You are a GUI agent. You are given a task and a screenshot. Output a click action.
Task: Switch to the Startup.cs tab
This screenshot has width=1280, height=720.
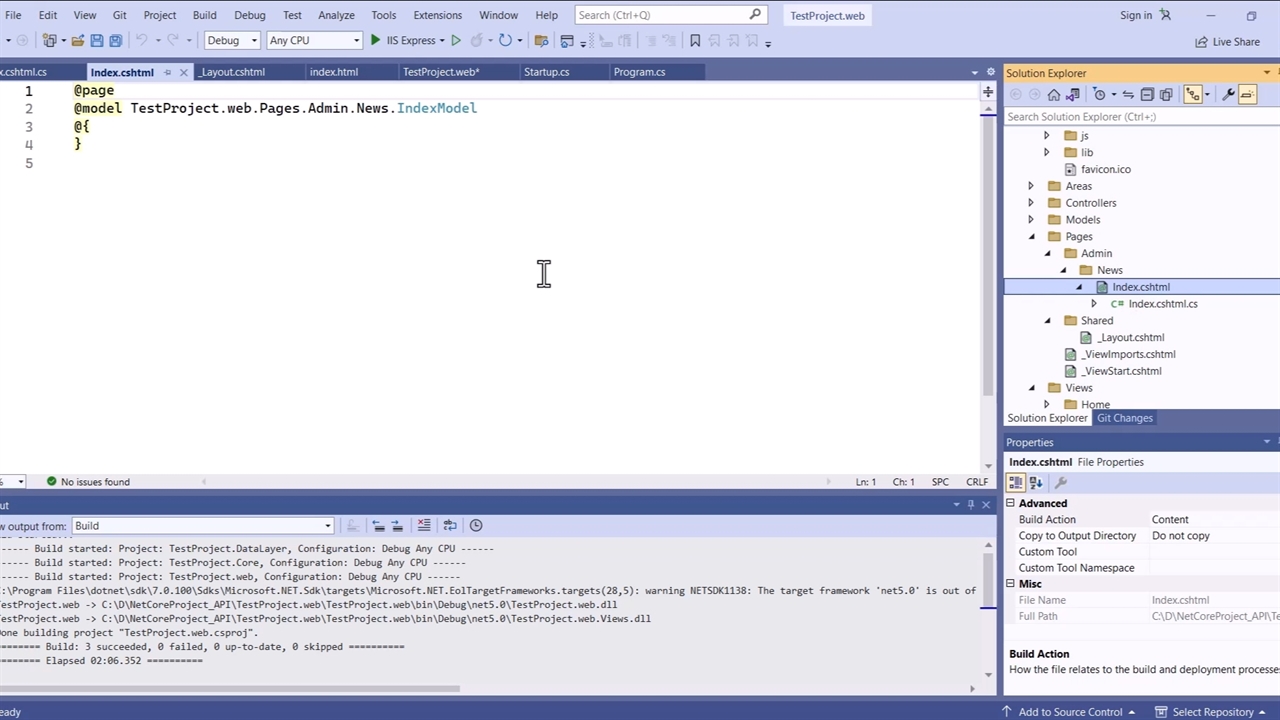546,72
